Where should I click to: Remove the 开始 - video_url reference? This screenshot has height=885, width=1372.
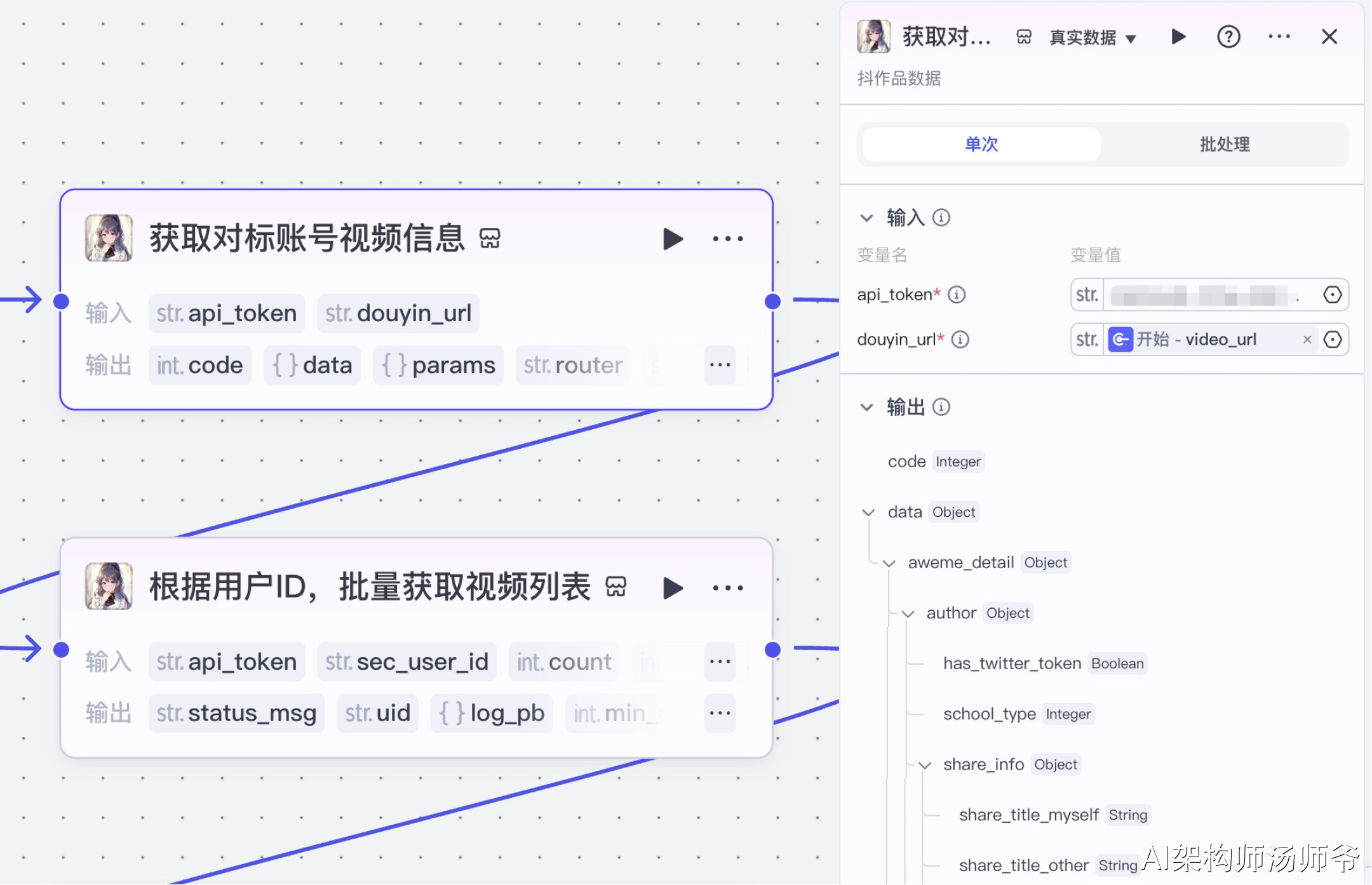point(1307,340)
